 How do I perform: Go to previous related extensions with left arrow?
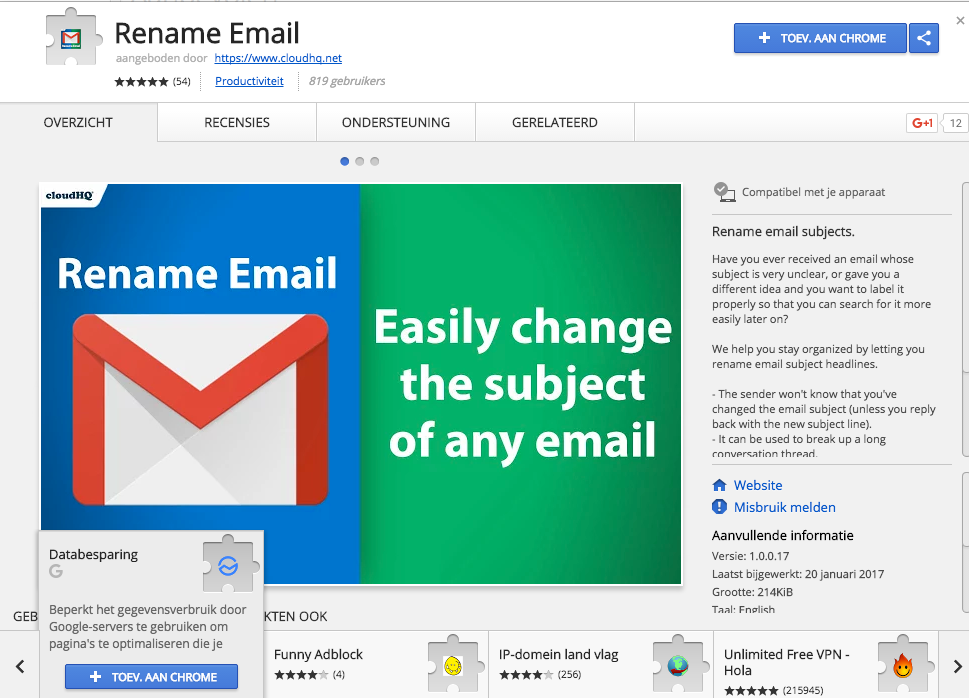point(20,666)
